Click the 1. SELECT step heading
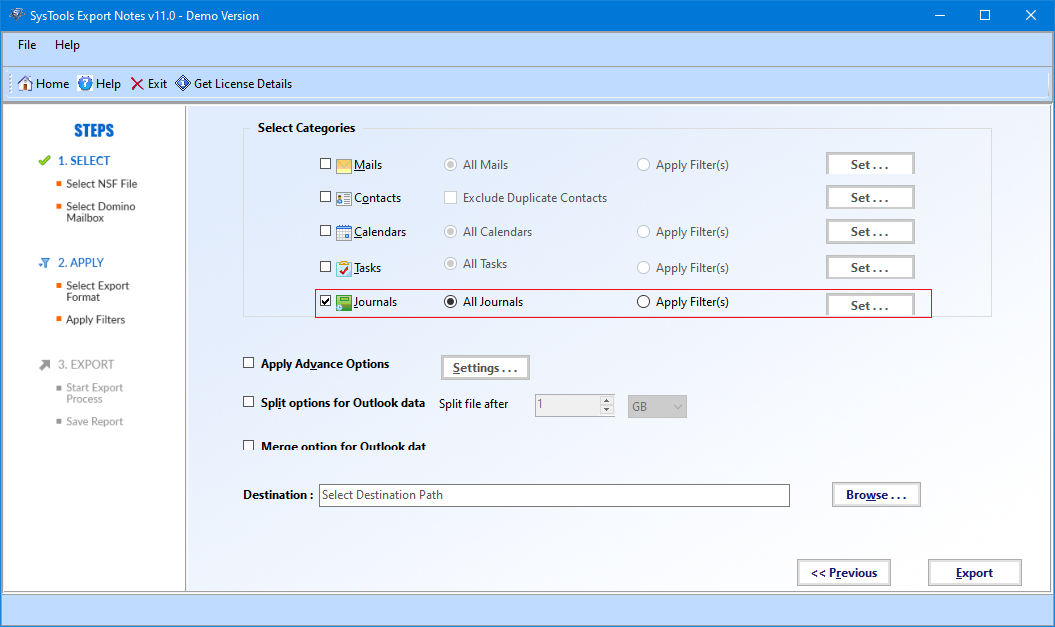This screenshot has width=1055, height=627. point(83,161)
